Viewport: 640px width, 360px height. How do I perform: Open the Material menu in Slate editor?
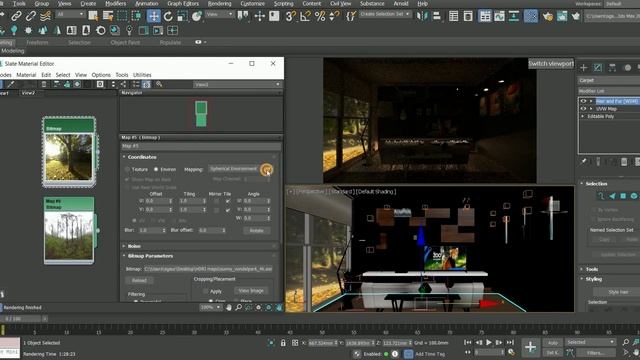(x=26, y=75)
